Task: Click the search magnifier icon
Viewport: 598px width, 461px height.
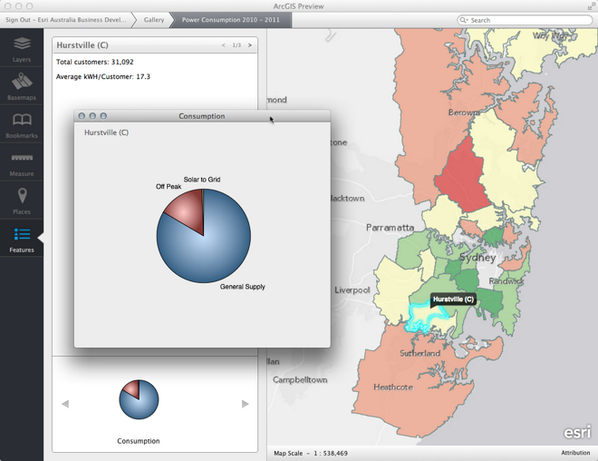Action: pyautogui.click(x=463, y=20)
